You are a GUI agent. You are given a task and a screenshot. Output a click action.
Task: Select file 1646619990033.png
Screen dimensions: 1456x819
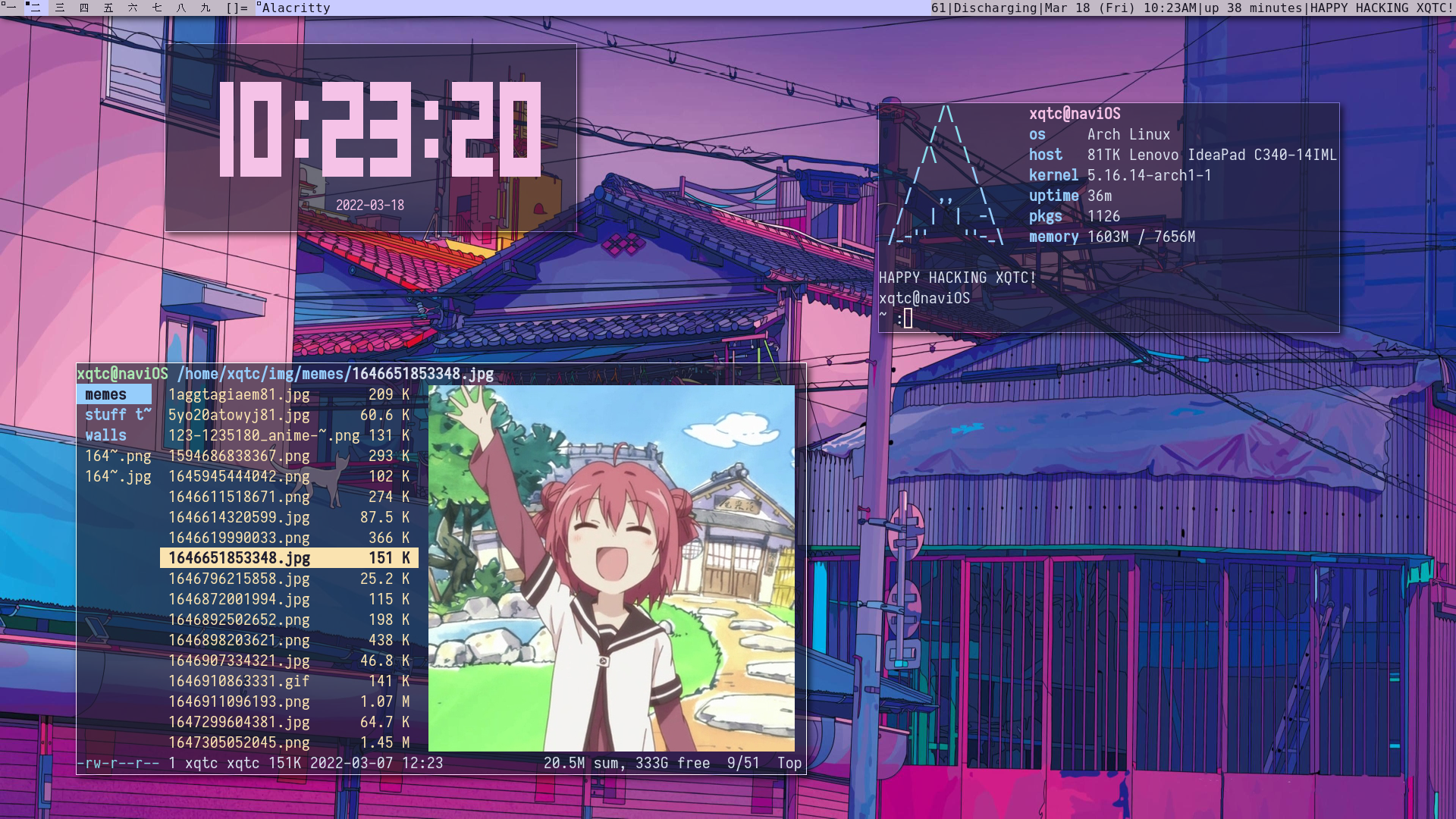(x=289, y=538)
